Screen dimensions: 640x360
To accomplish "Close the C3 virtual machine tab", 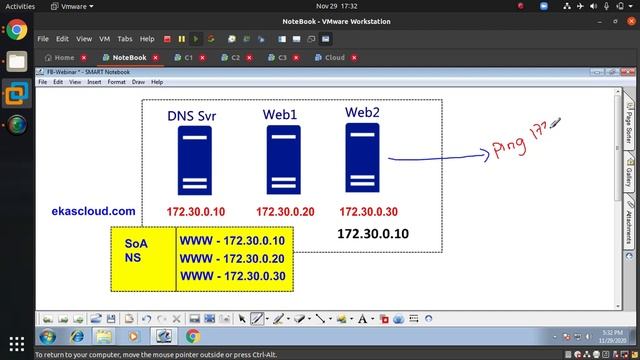I will click(x=296, y=58).
